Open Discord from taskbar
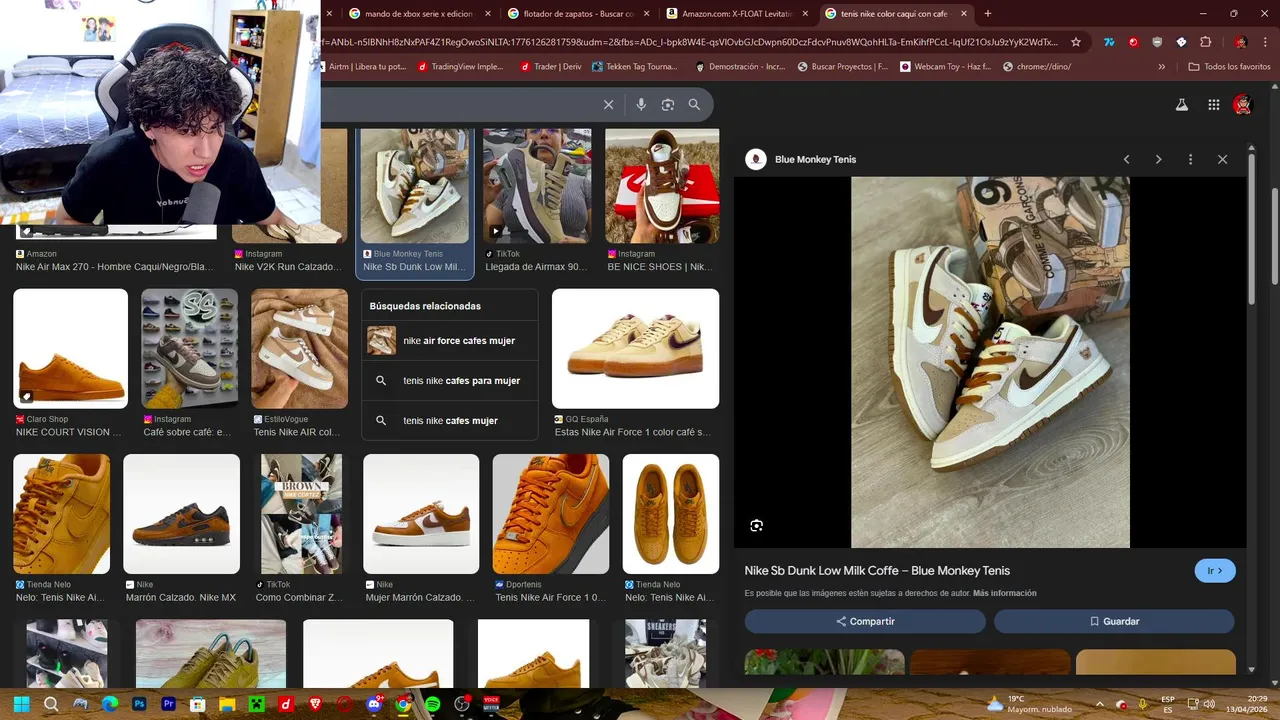 coord(374,704)
